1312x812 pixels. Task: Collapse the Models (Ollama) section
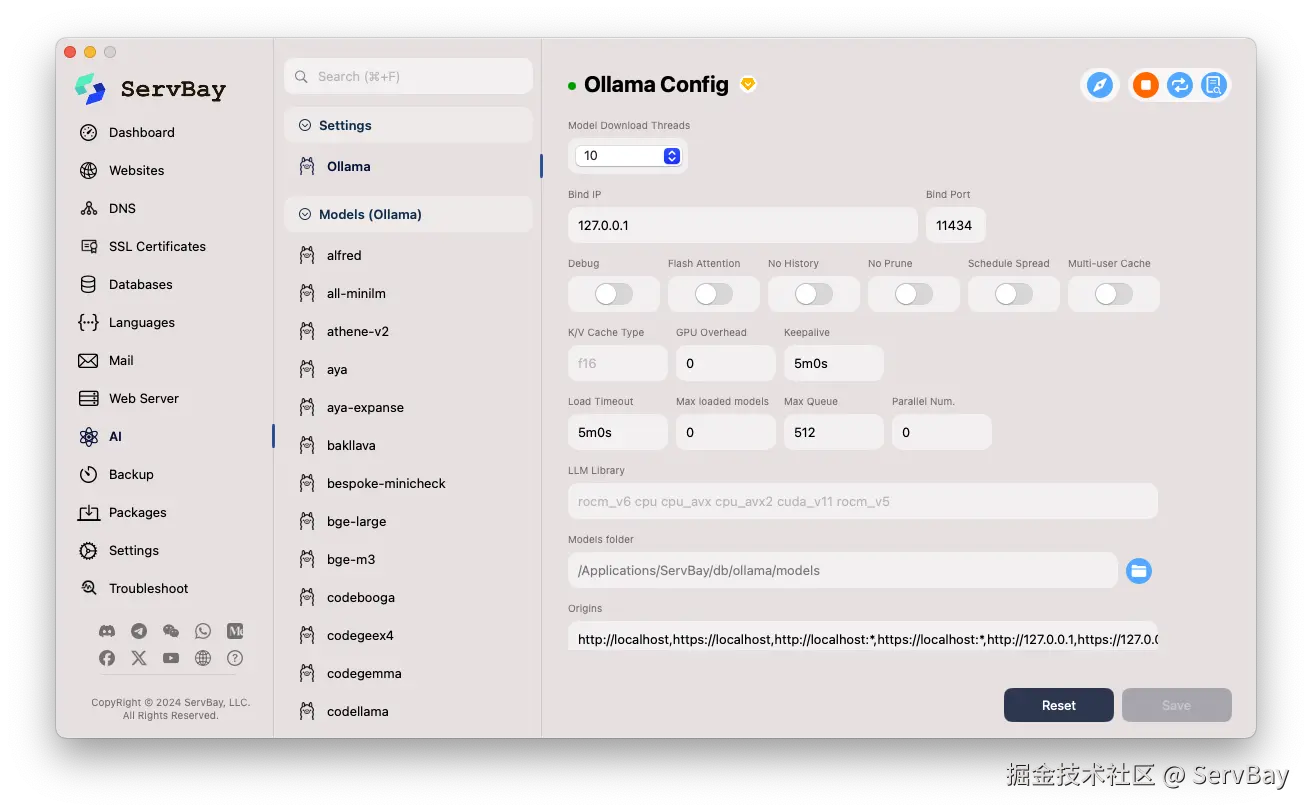[408, 214]
